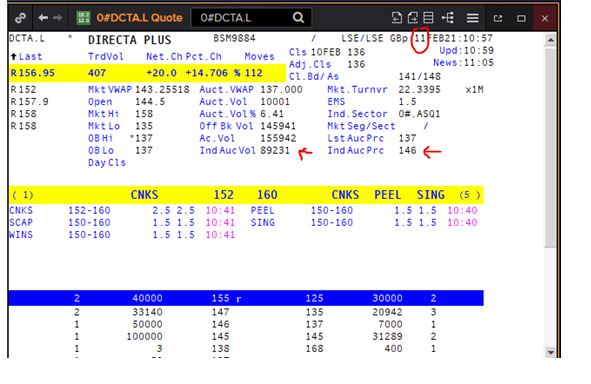Click the SING 150-160 quote row
This screenshot has width=591, height=384.
point(364,222)
